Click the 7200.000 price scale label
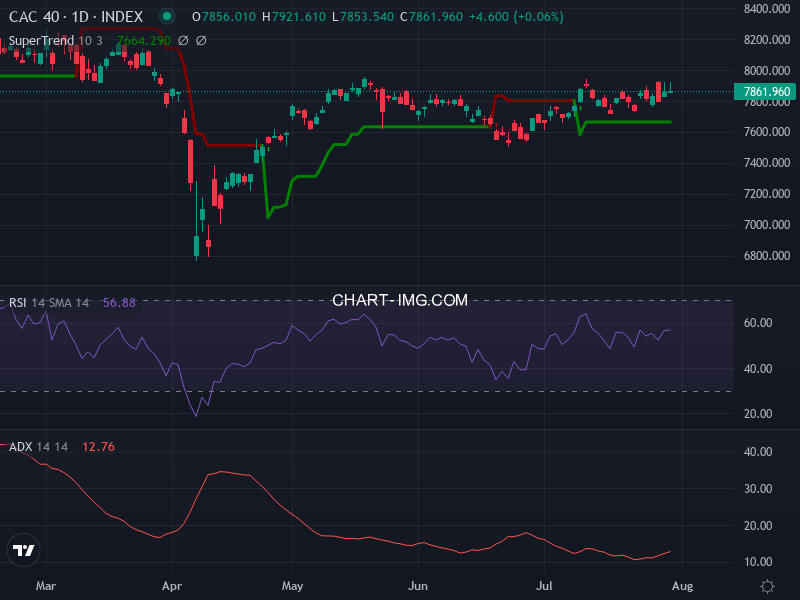 [767, 193]
